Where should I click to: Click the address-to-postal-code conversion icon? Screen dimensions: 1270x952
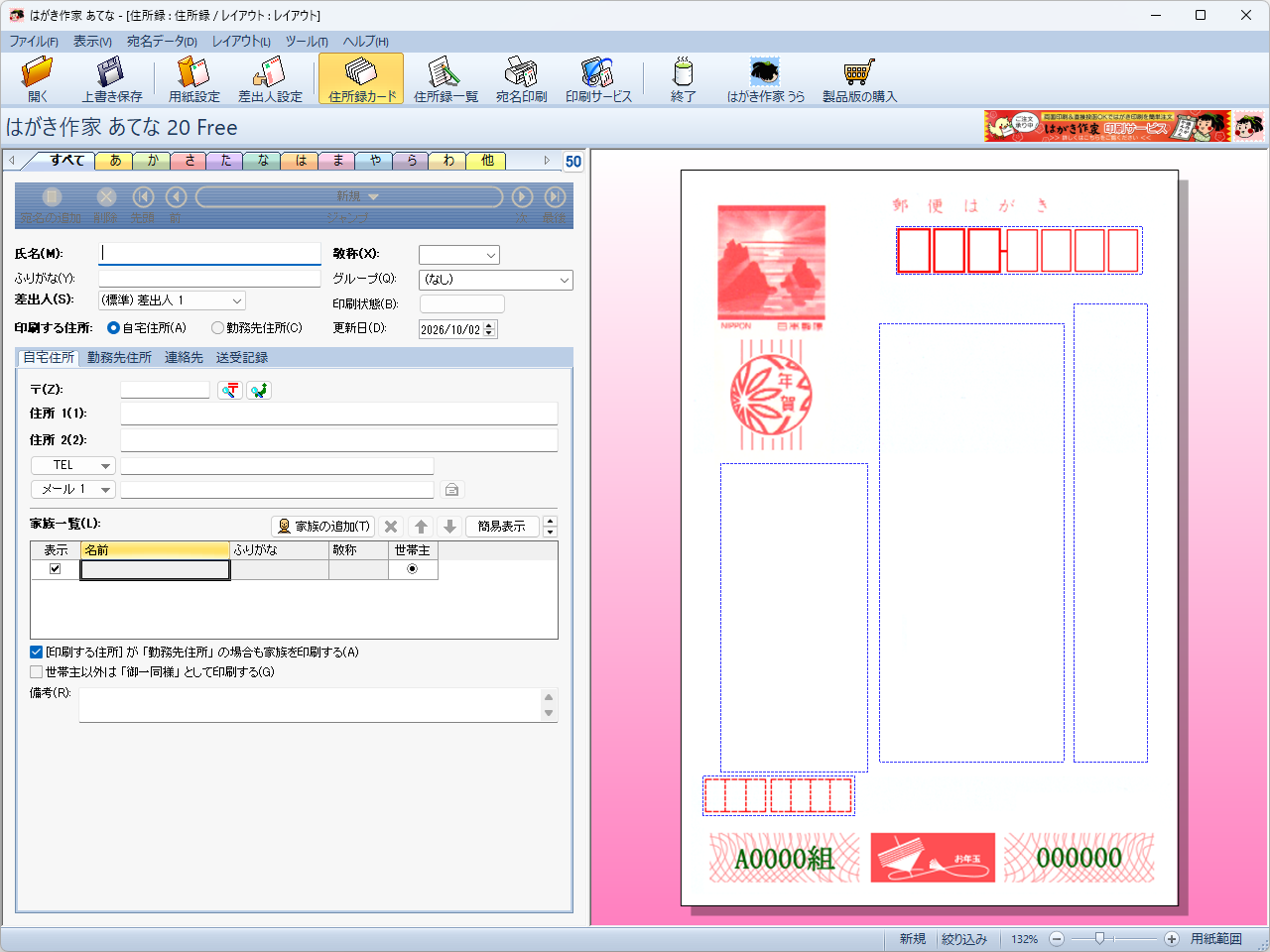coord(259,390)
